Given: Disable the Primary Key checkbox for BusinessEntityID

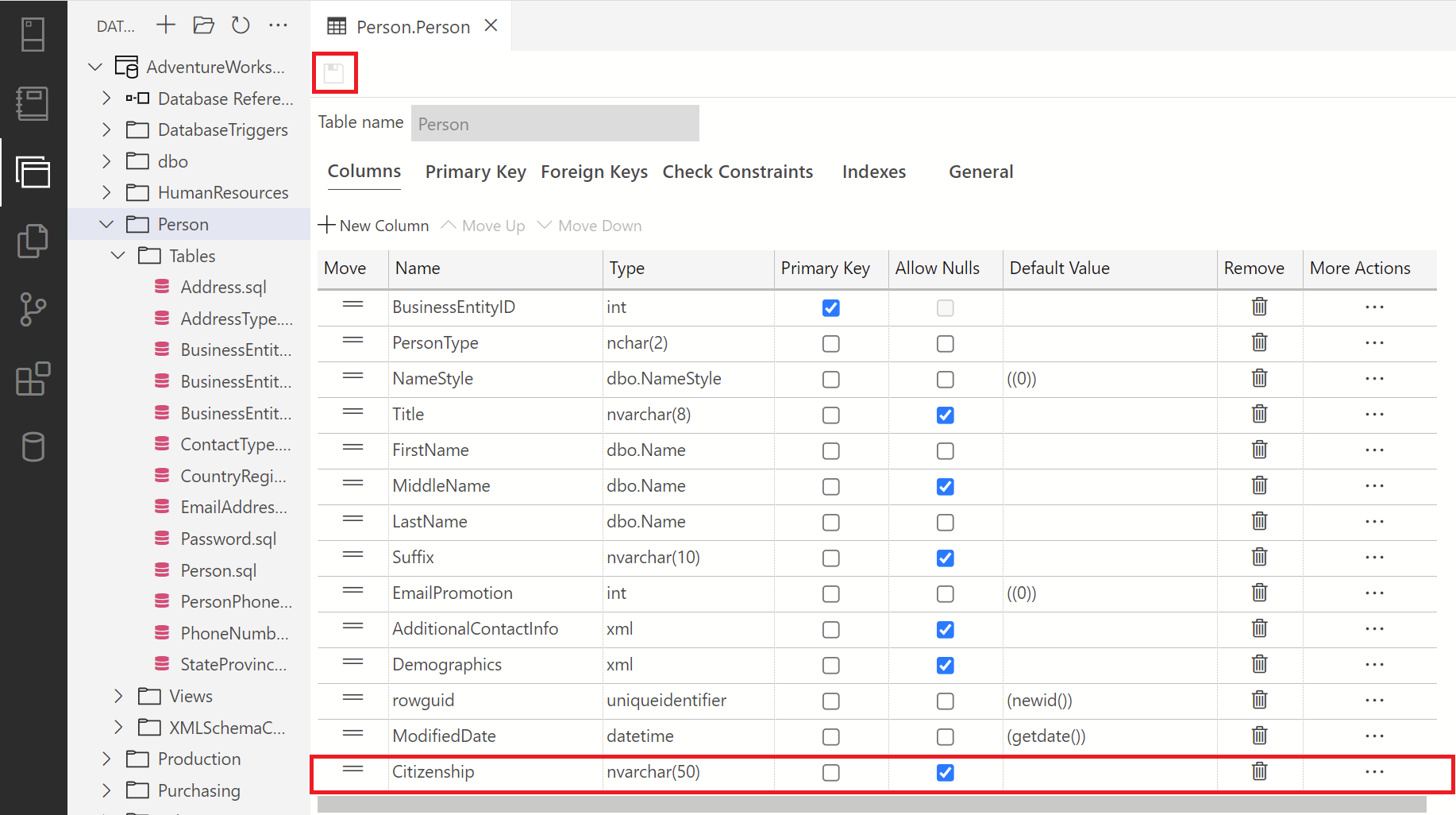Looking at the screenshot, I should pos(830,307).
